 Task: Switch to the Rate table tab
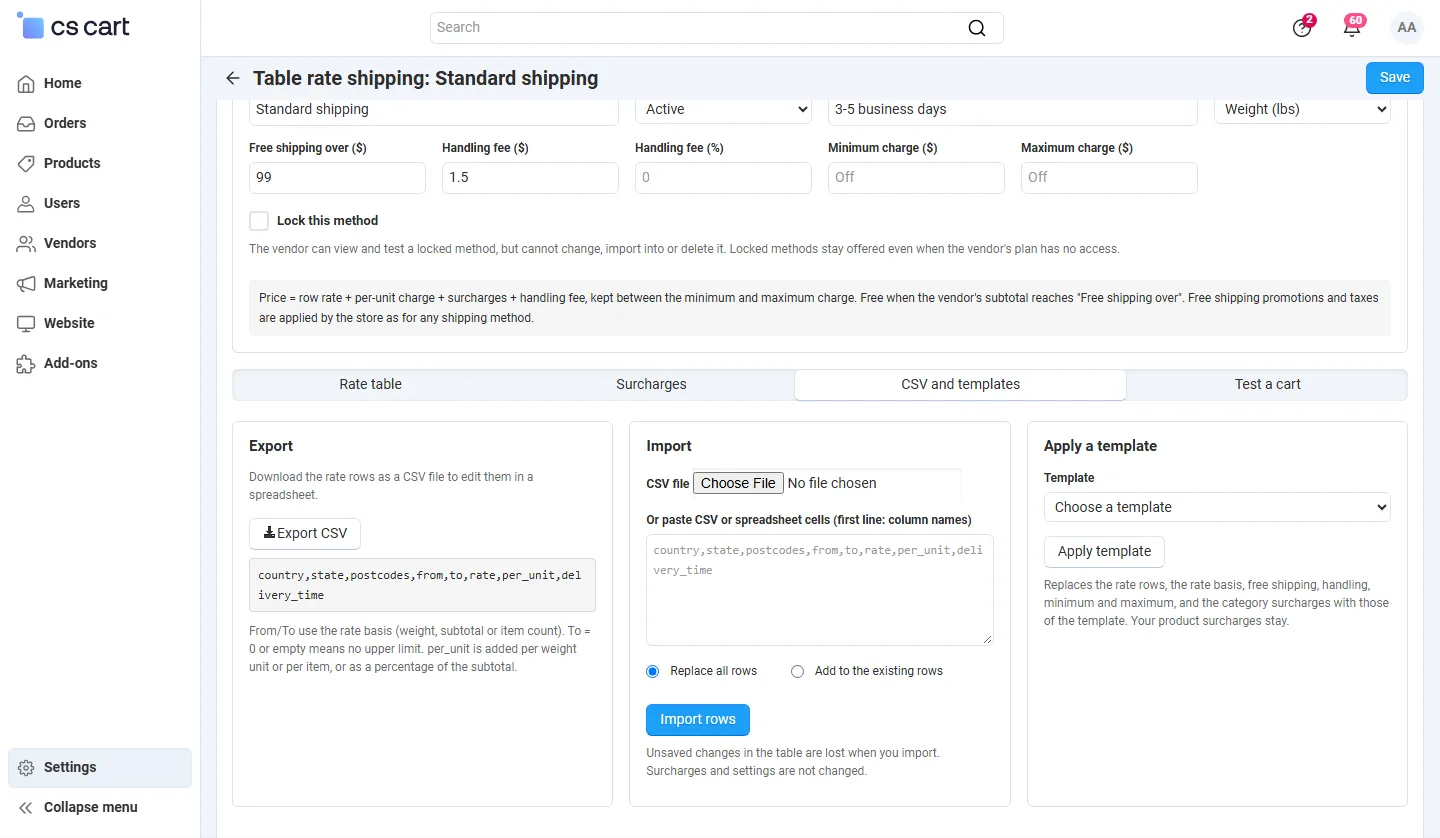pyautogui.click(x=371, y=384)
